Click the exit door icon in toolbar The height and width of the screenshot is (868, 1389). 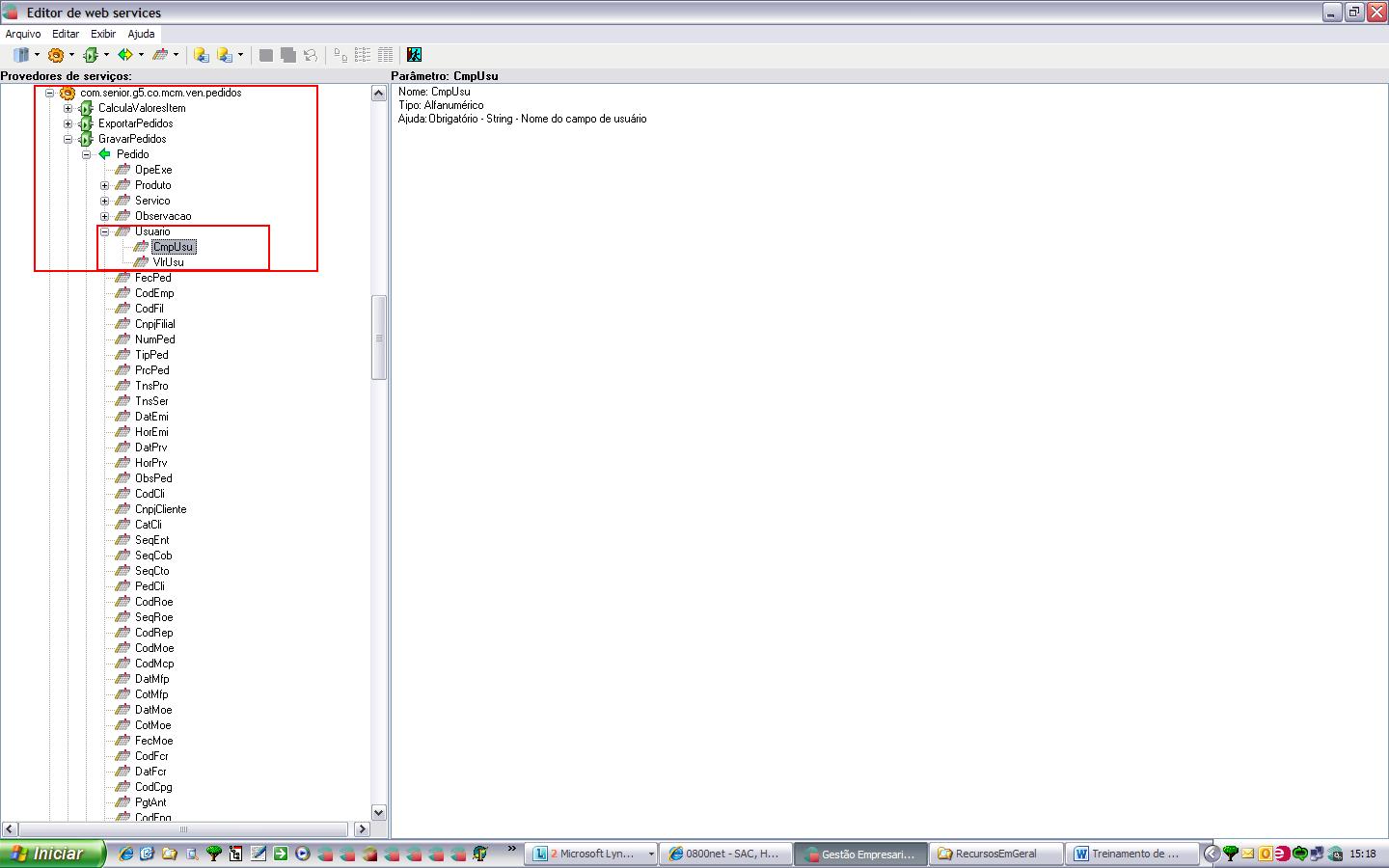[415, 55]
